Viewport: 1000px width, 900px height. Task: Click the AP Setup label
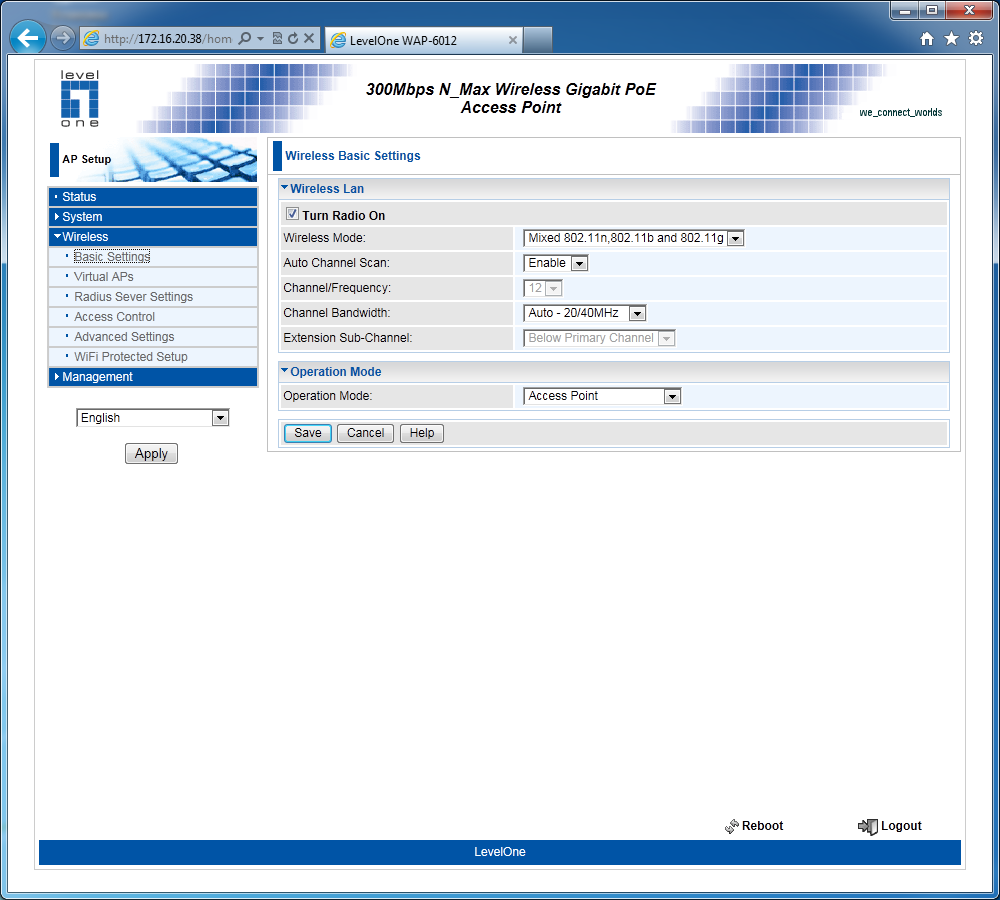pyautogui.click(x=87, y=159)
